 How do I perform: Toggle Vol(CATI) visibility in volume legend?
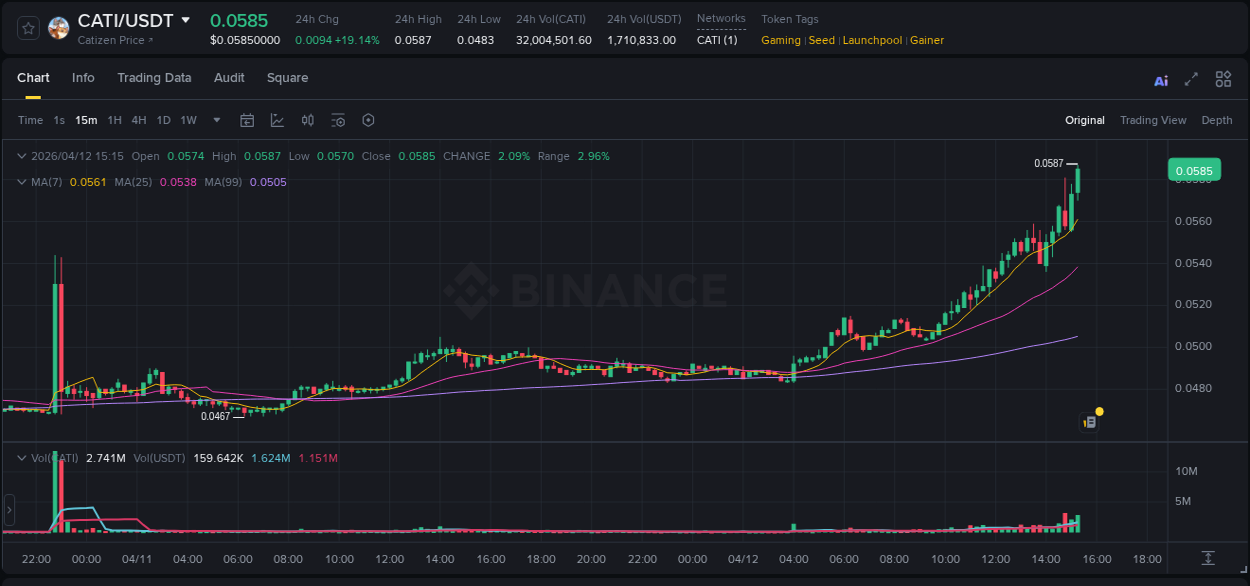pos(55,457)
